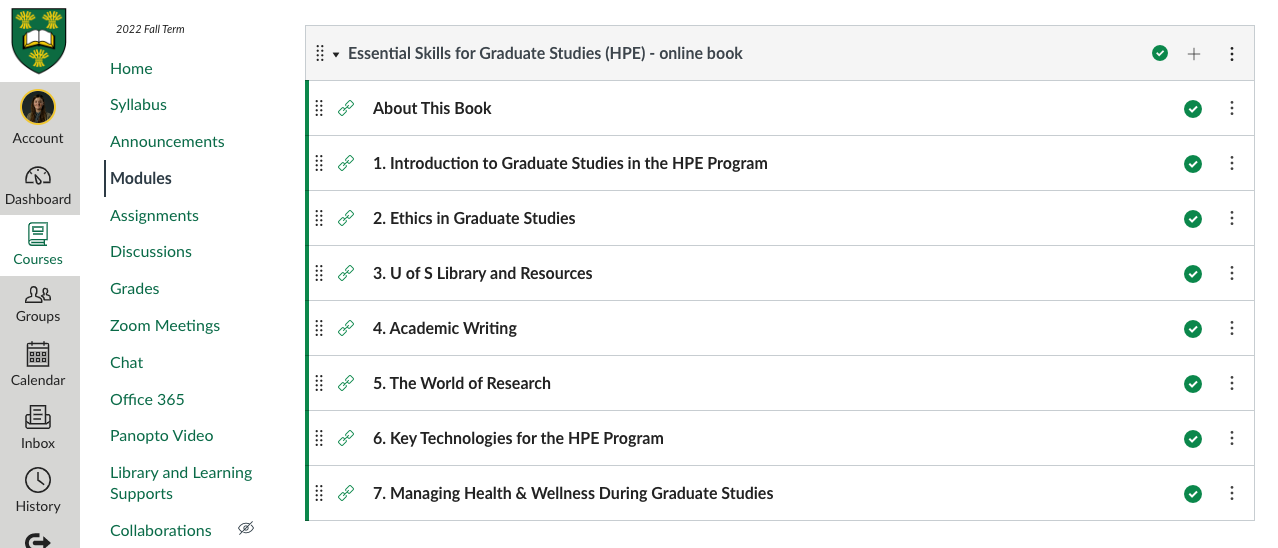Click the Calendar icon in global navigation
1278x548 pixels.
click(x=38, y=354)
